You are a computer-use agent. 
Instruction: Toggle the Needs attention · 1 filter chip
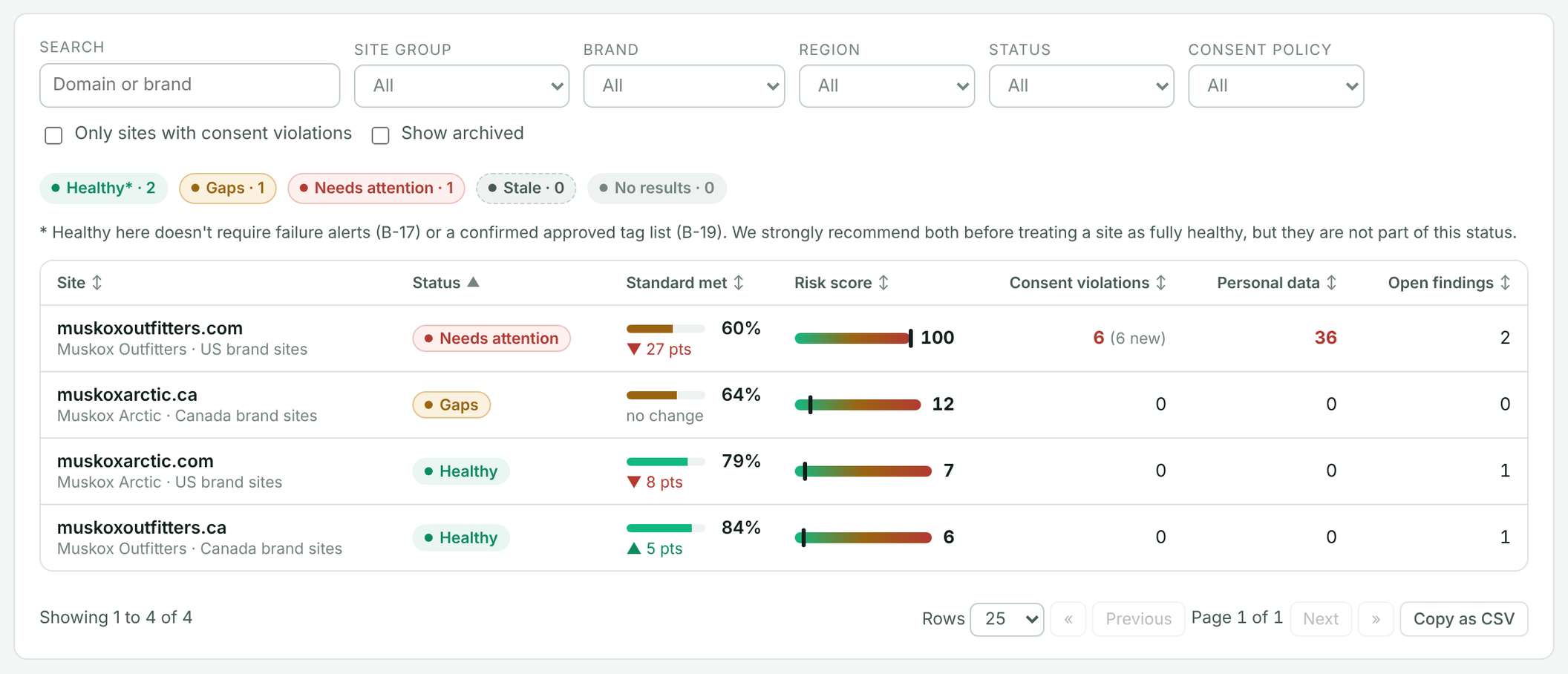tap(376, 188)
